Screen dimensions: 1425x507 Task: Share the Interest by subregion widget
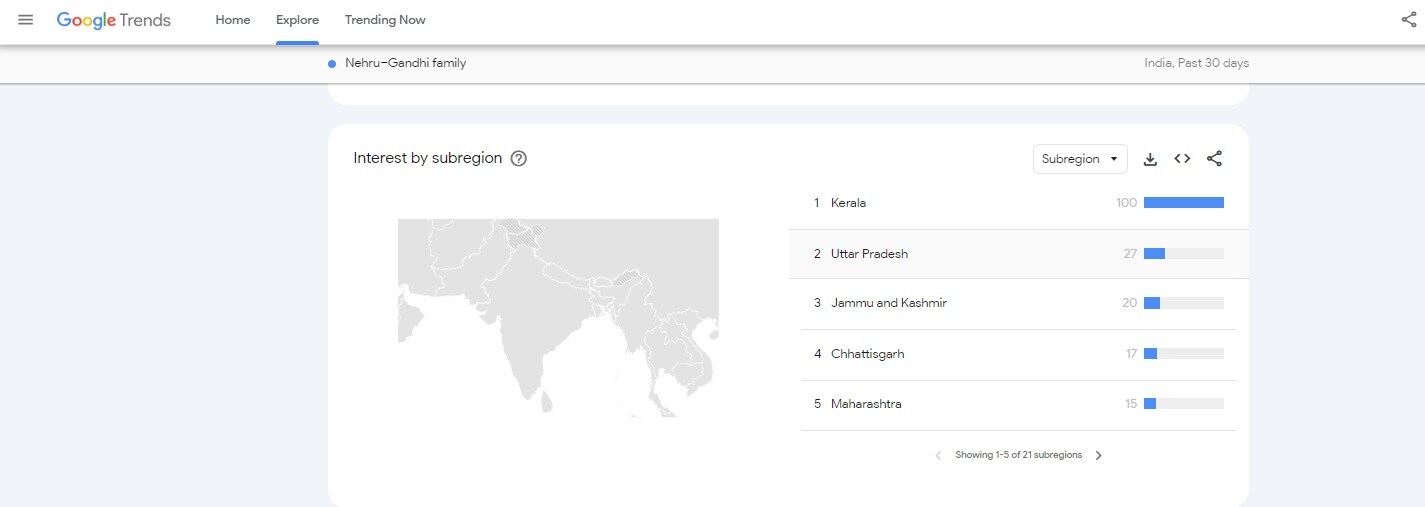[1214, 159]
